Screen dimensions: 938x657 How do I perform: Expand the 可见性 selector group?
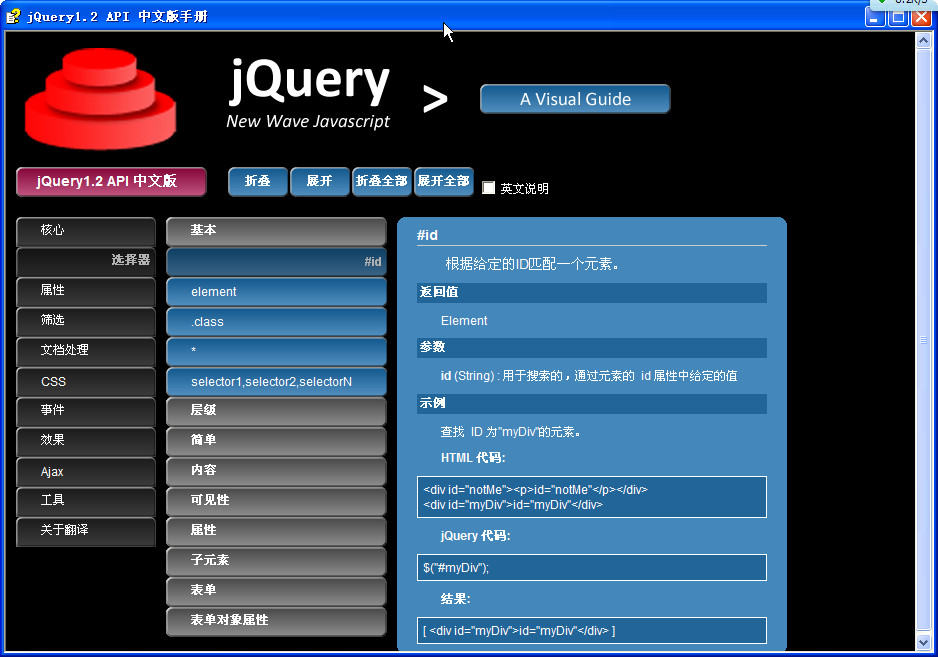276,501
